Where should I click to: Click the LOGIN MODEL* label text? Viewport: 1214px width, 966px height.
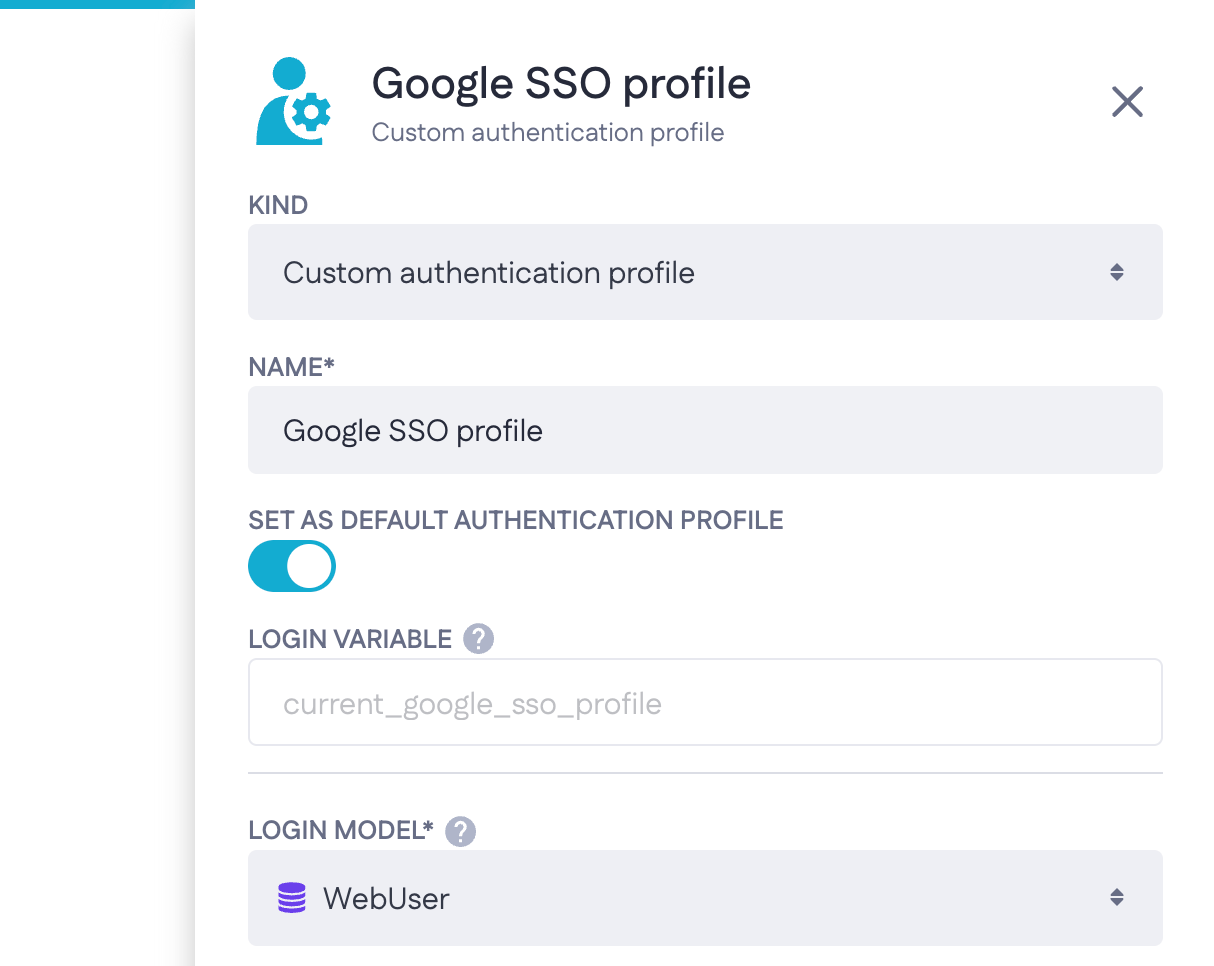point(340,831)
